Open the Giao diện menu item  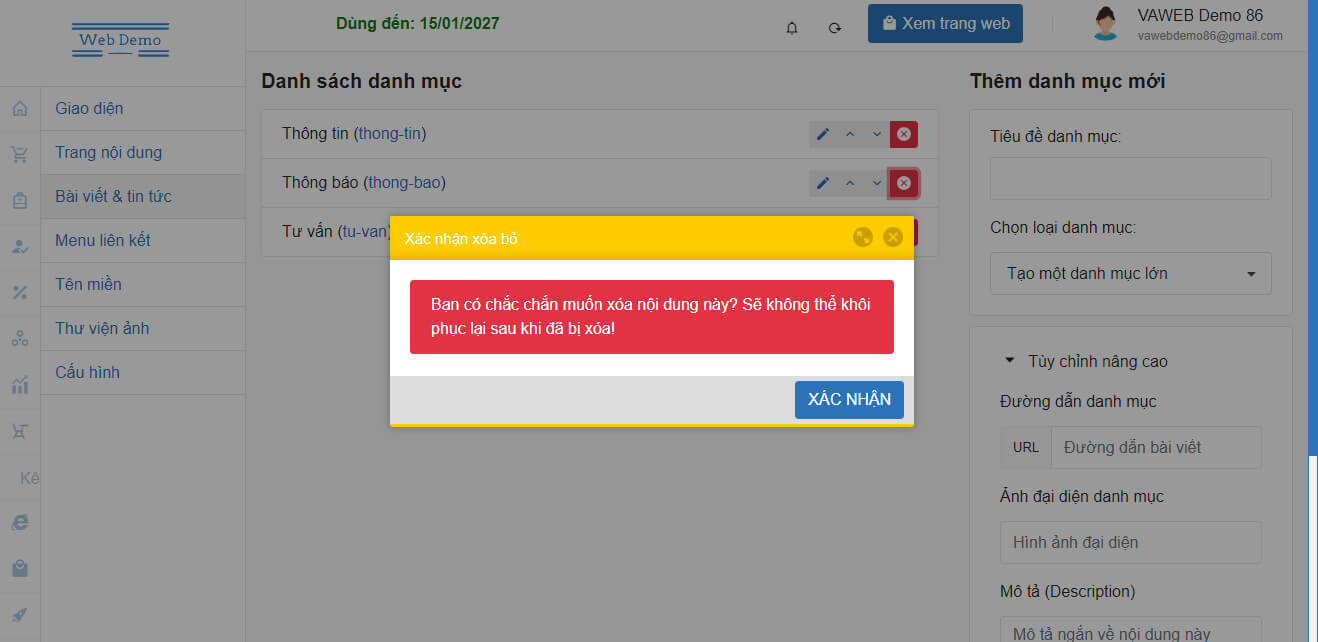click(90, 108)
